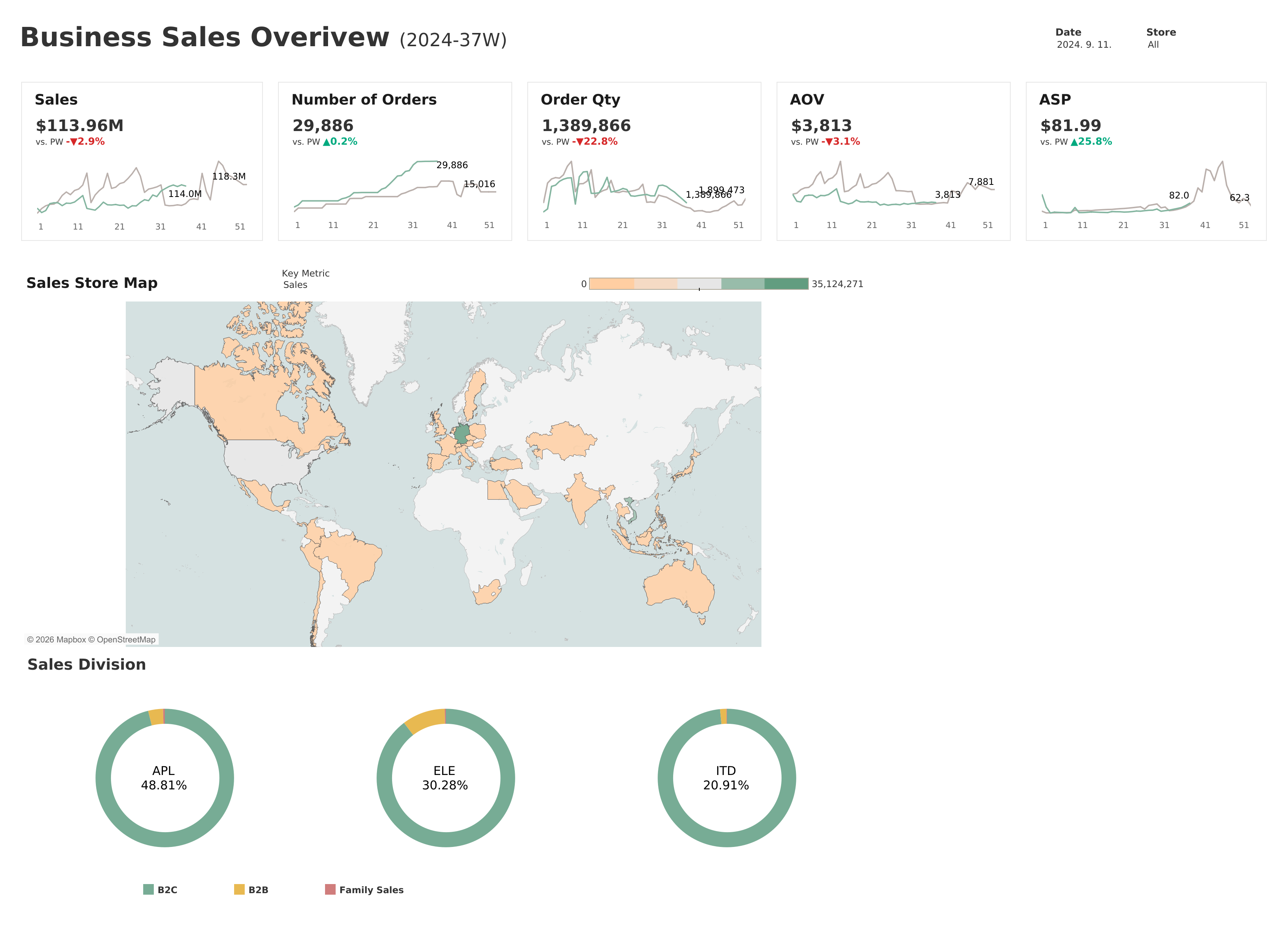Select Kazakhstan on the sales store map
Viewport: 1288px width, 928px height.
point(562,440)
